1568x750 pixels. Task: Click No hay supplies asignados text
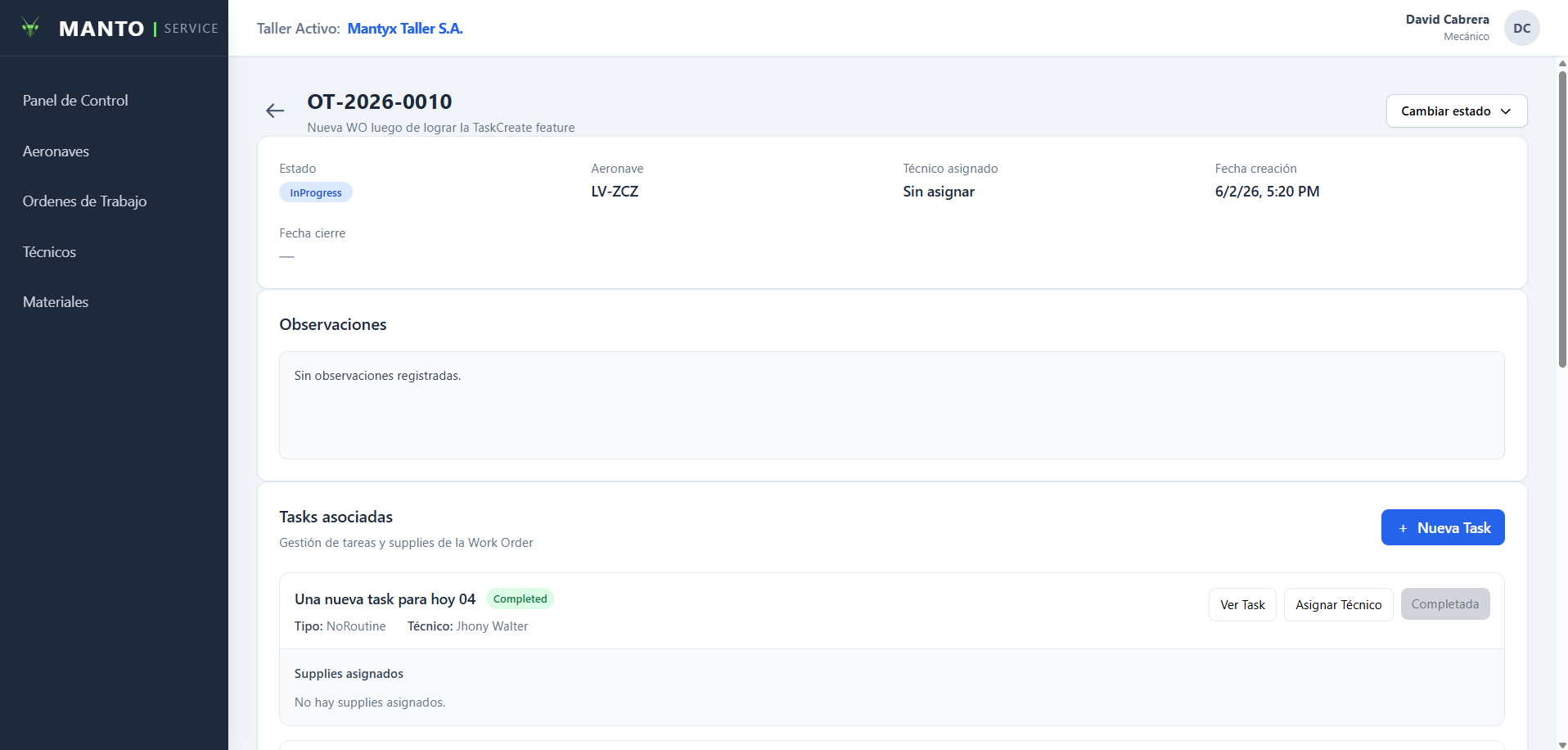[370, 703]
